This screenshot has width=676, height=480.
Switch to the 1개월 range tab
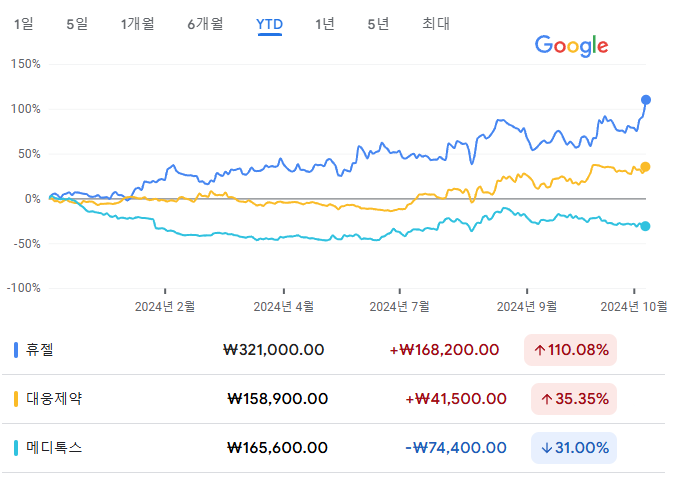coord(137,24)
